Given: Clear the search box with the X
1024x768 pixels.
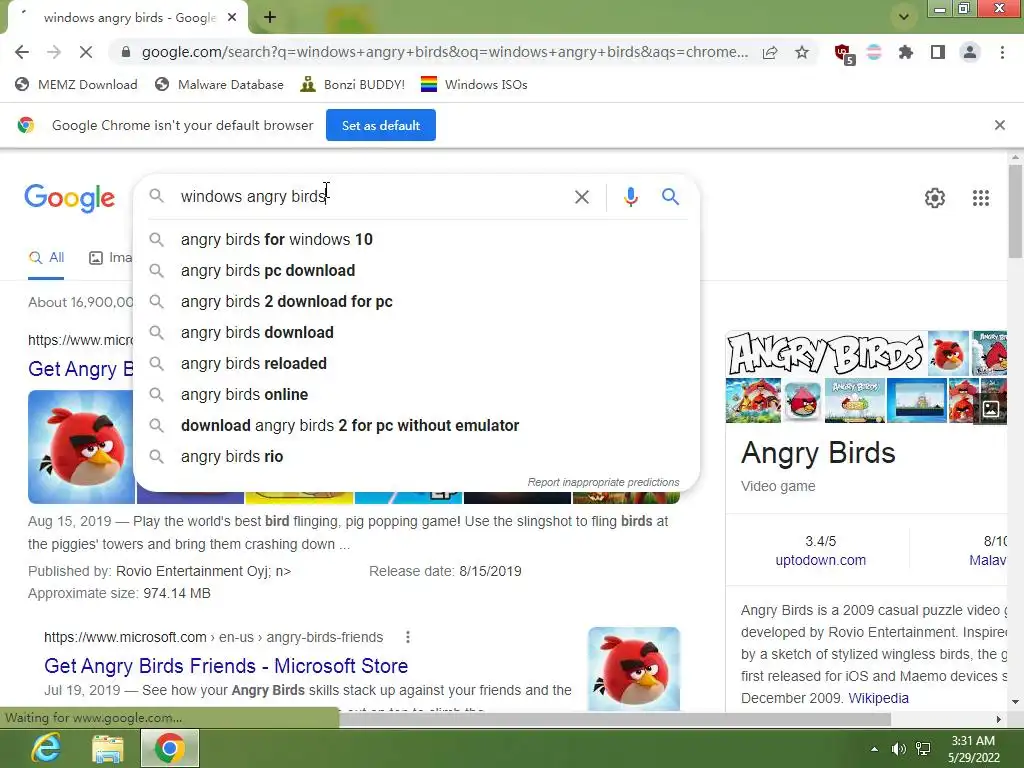Looking at the screenshot, I should coord(581,197).
